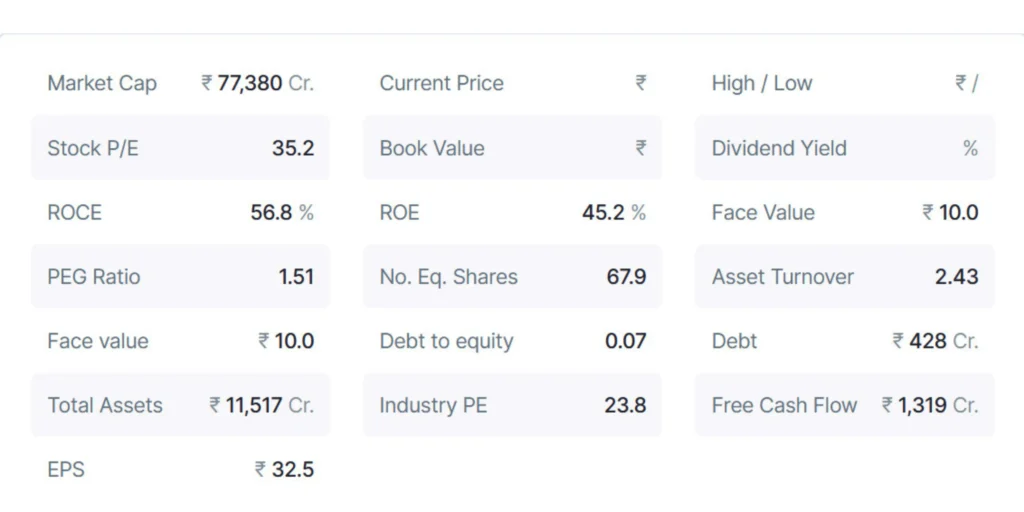The height and width of the screenshot is (512, 1024).
Task: Select the 77,380 Cr. market cap value
Action: point(257,84)
